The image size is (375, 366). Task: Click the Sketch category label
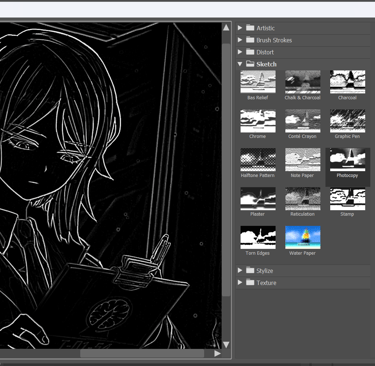267,64
